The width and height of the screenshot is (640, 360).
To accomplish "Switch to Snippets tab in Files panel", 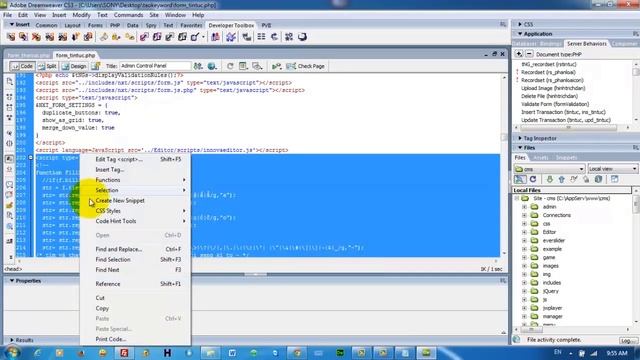I will coord(567,158).
